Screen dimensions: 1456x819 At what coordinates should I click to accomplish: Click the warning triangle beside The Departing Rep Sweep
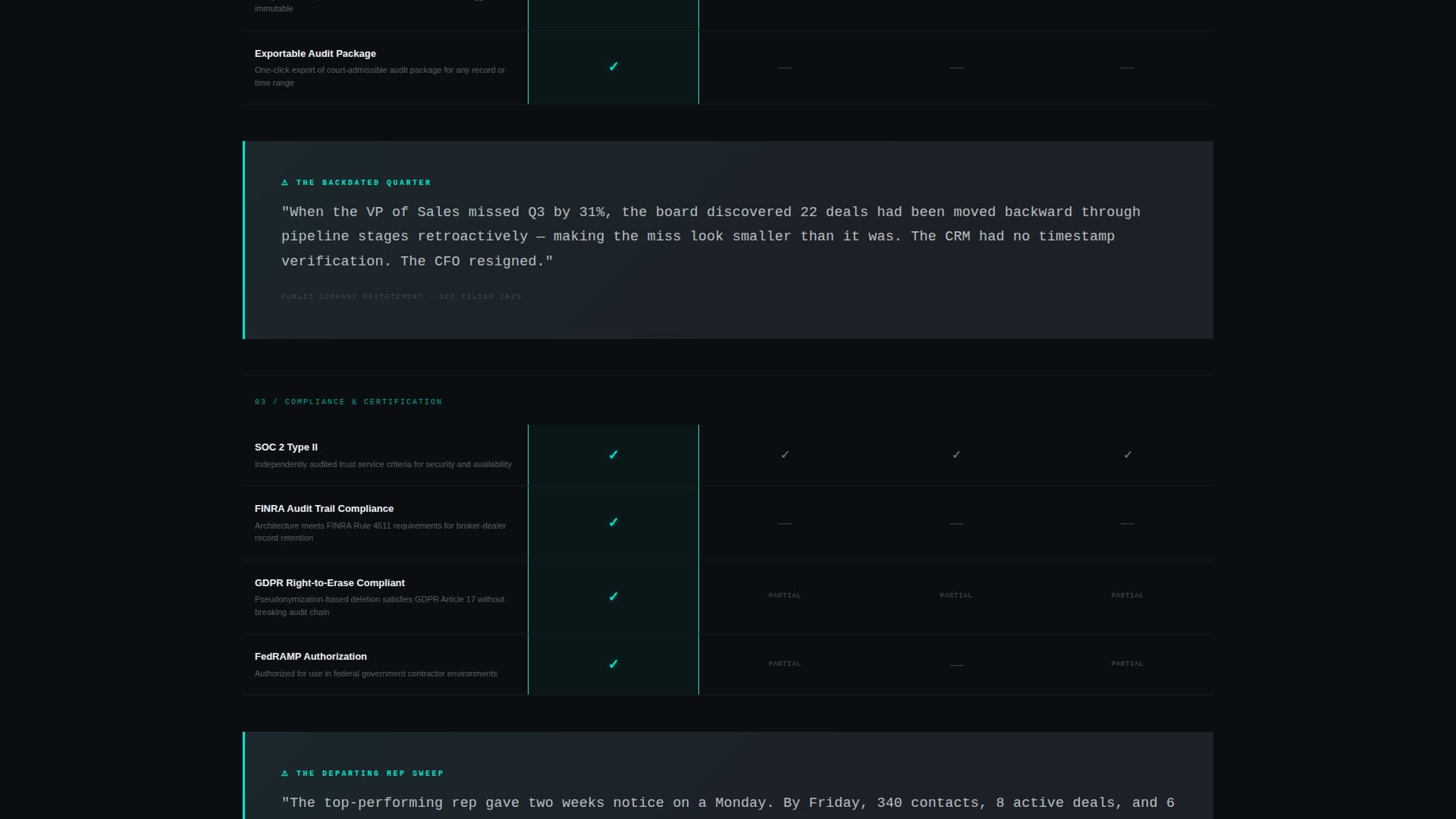pos(285,773)
